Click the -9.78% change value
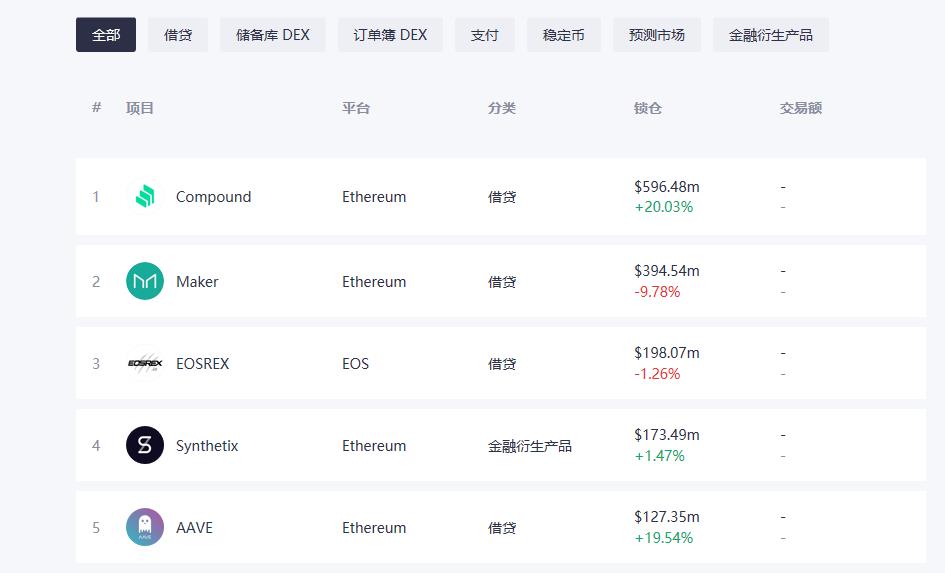The image size is (945, 573). click(x=657, y=292)
